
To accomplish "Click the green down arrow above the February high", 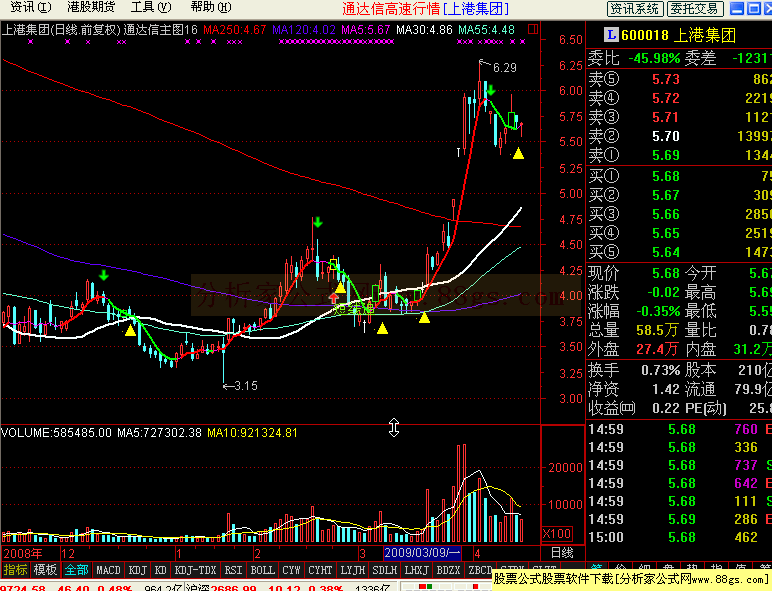I will coord(318,222).
